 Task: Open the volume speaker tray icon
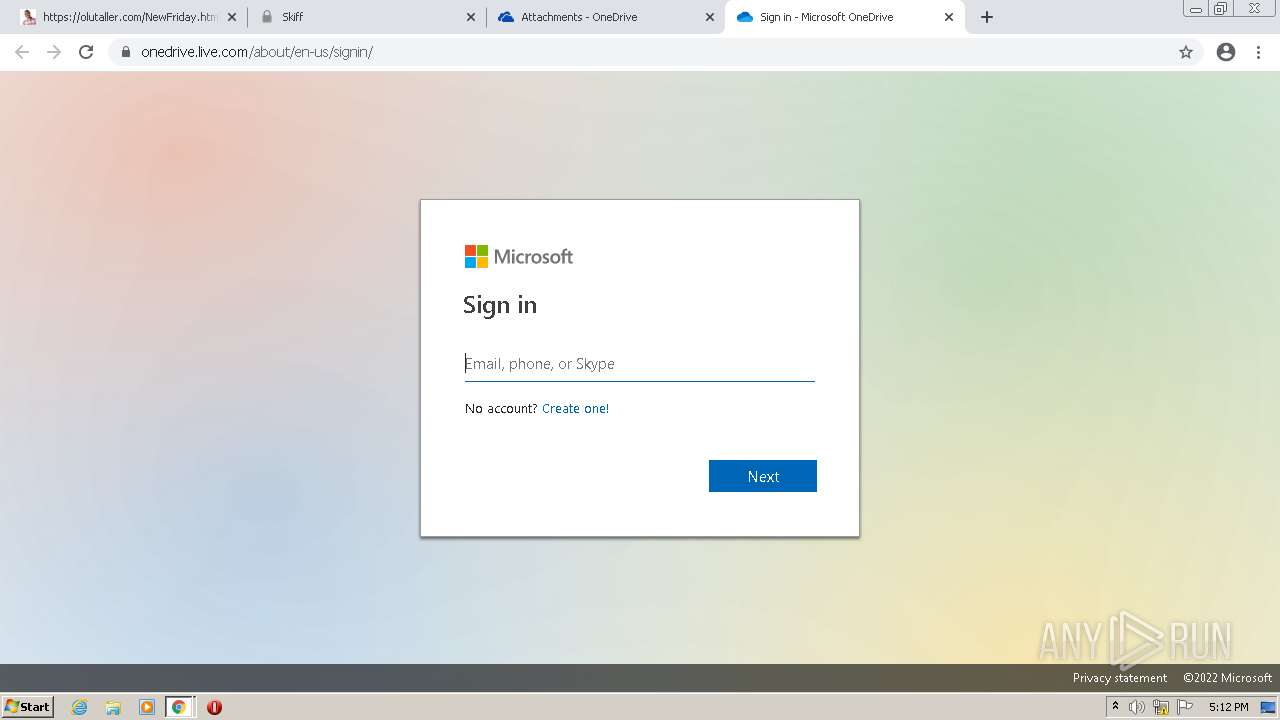(1137, 707)
